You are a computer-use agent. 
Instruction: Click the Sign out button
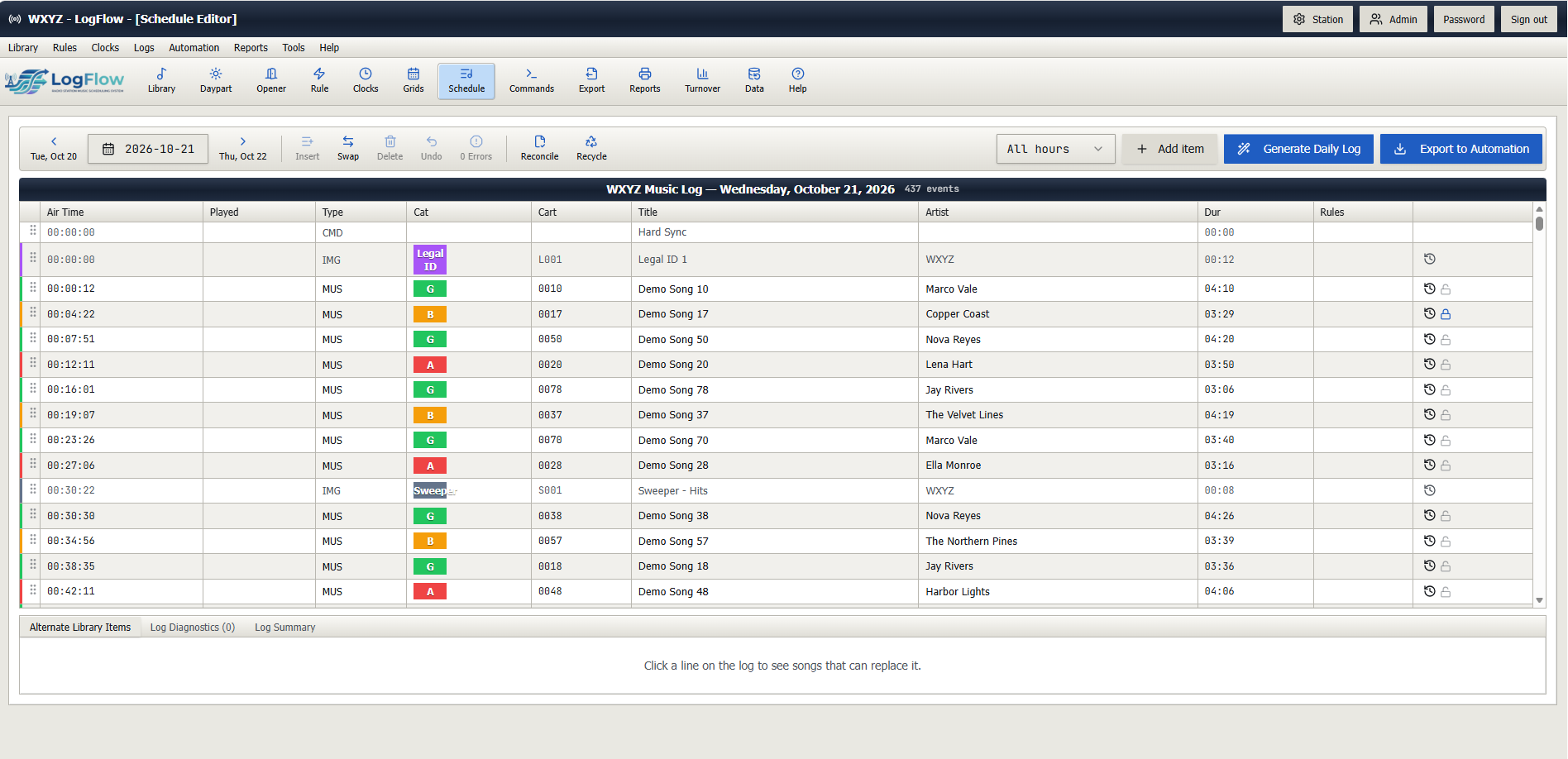click(x=1528, y=19)
